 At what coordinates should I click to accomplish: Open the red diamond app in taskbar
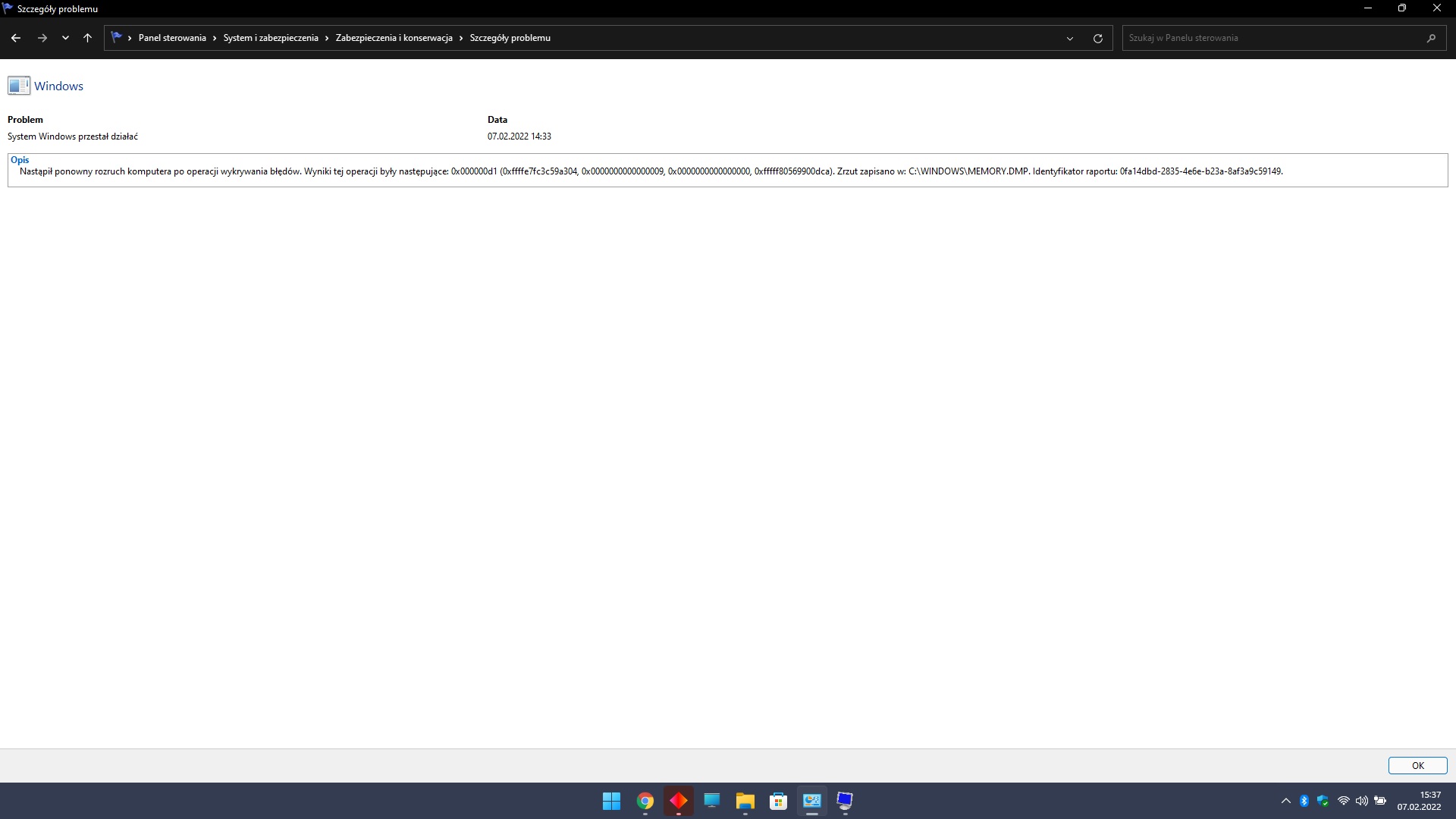point(679,801)
